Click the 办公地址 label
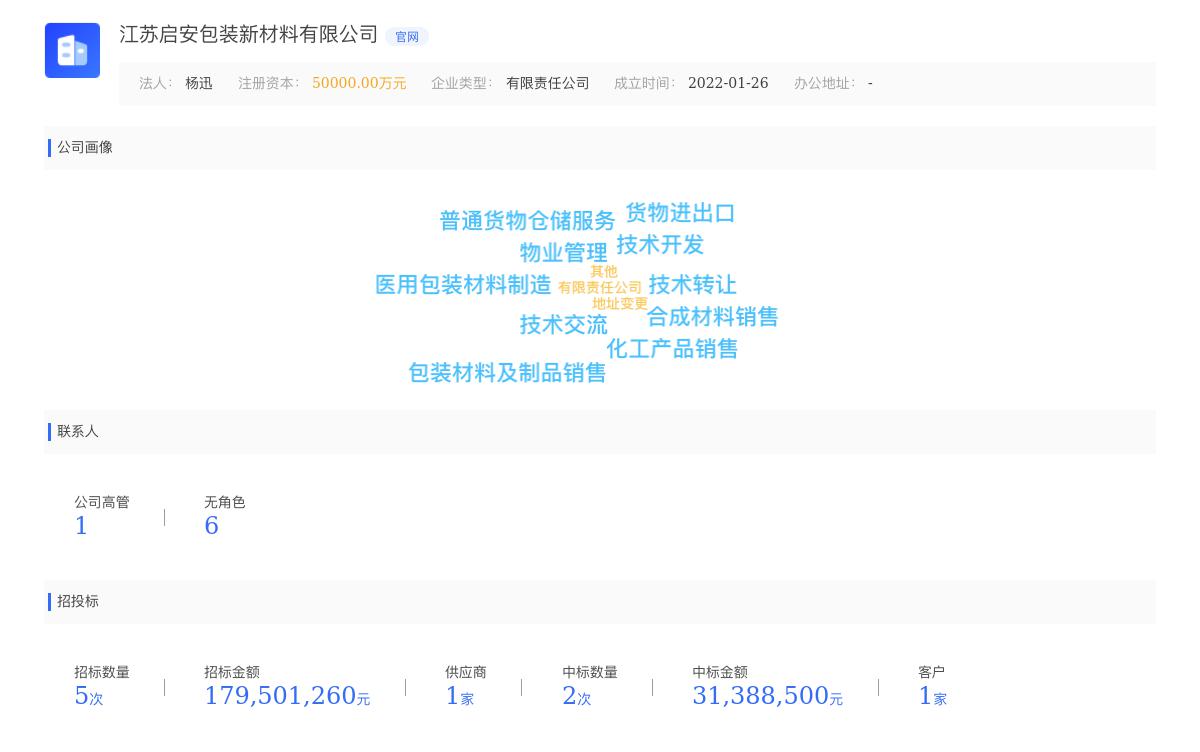This screenshot has height=752, width=1200. [x=825, y=83]
